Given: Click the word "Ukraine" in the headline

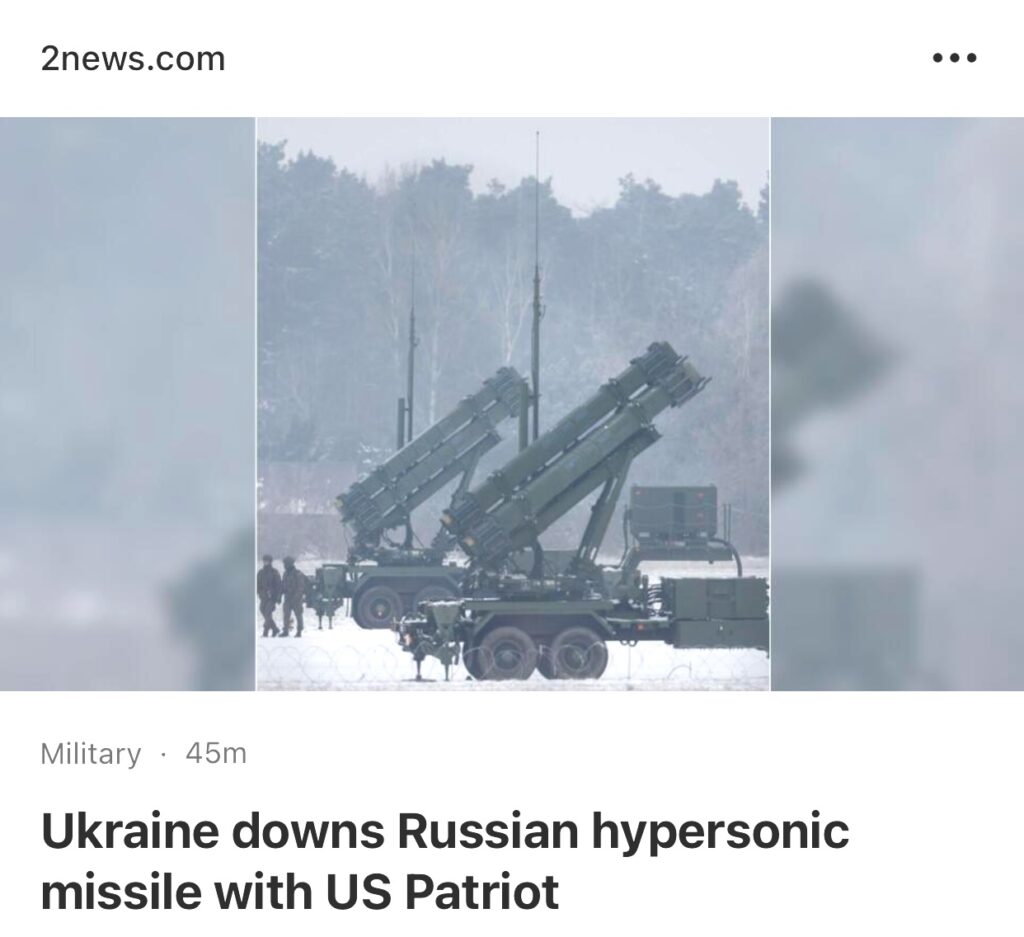Looking at the screenshot, I should (129, 831).
